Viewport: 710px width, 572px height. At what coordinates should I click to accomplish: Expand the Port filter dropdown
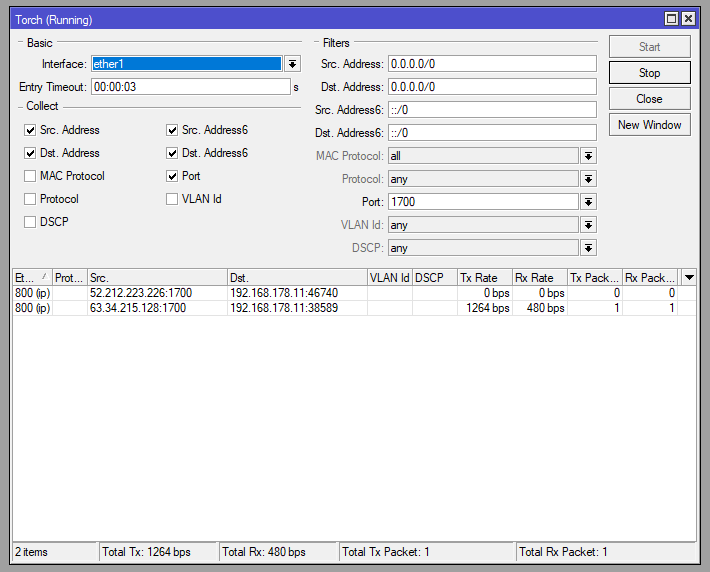point(588,202)
